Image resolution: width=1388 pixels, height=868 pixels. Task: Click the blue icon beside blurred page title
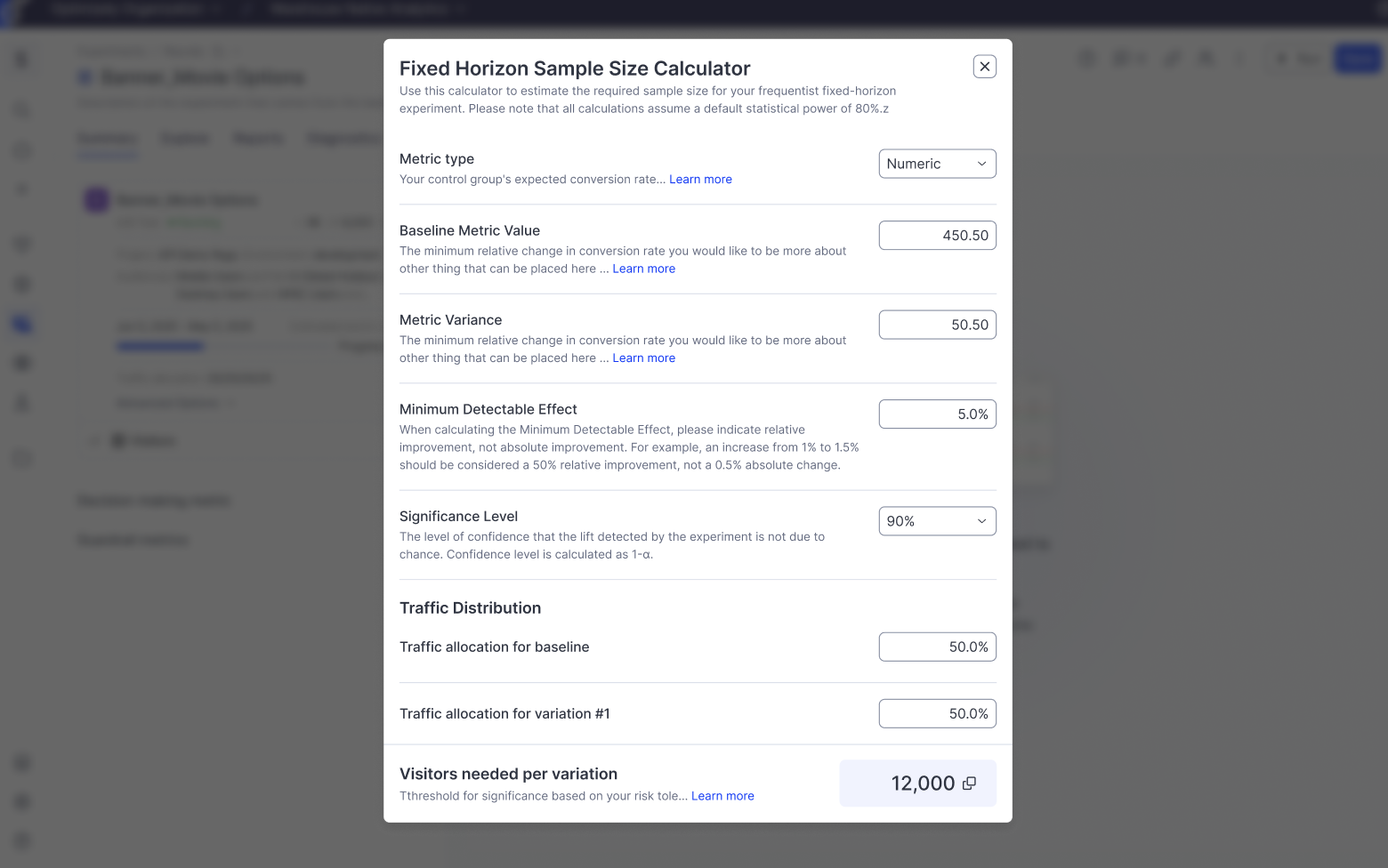point(85,77)
